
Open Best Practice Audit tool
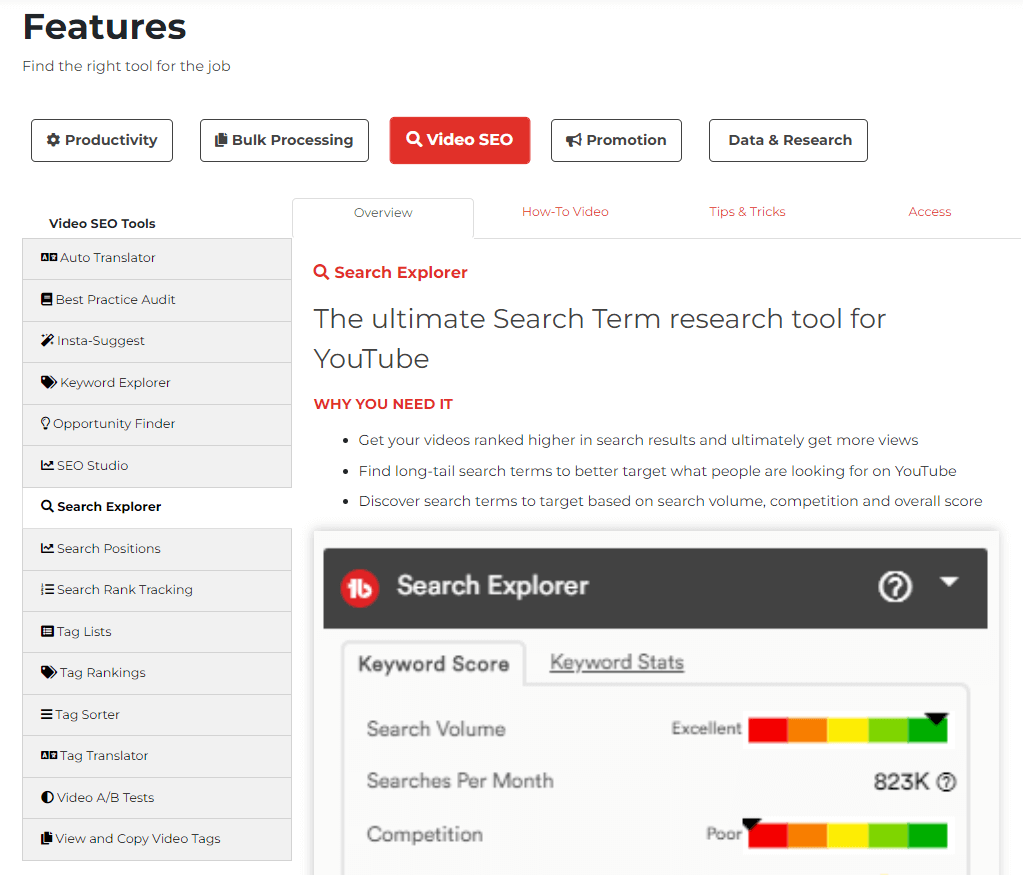[x=157, y=300]
